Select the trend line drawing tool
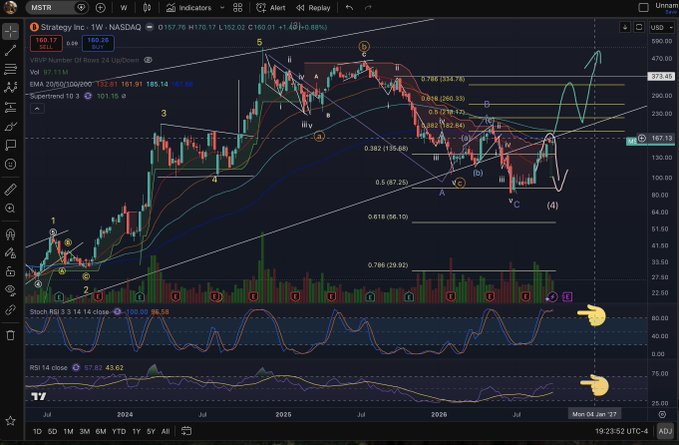679x445 pixels. tap(10, 51)
